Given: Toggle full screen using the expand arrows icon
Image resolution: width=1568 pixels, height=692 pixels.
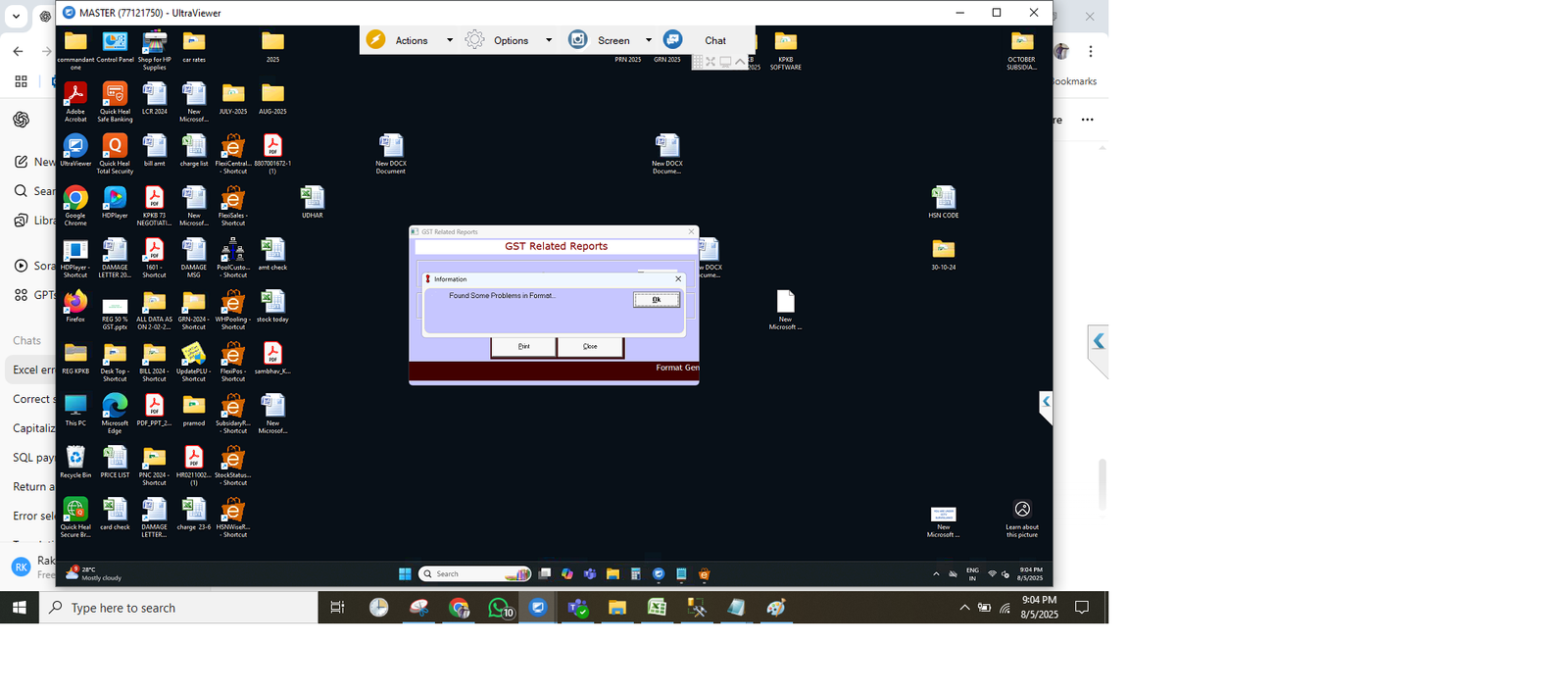Looking at the screenshot, I should pos(710,62).
